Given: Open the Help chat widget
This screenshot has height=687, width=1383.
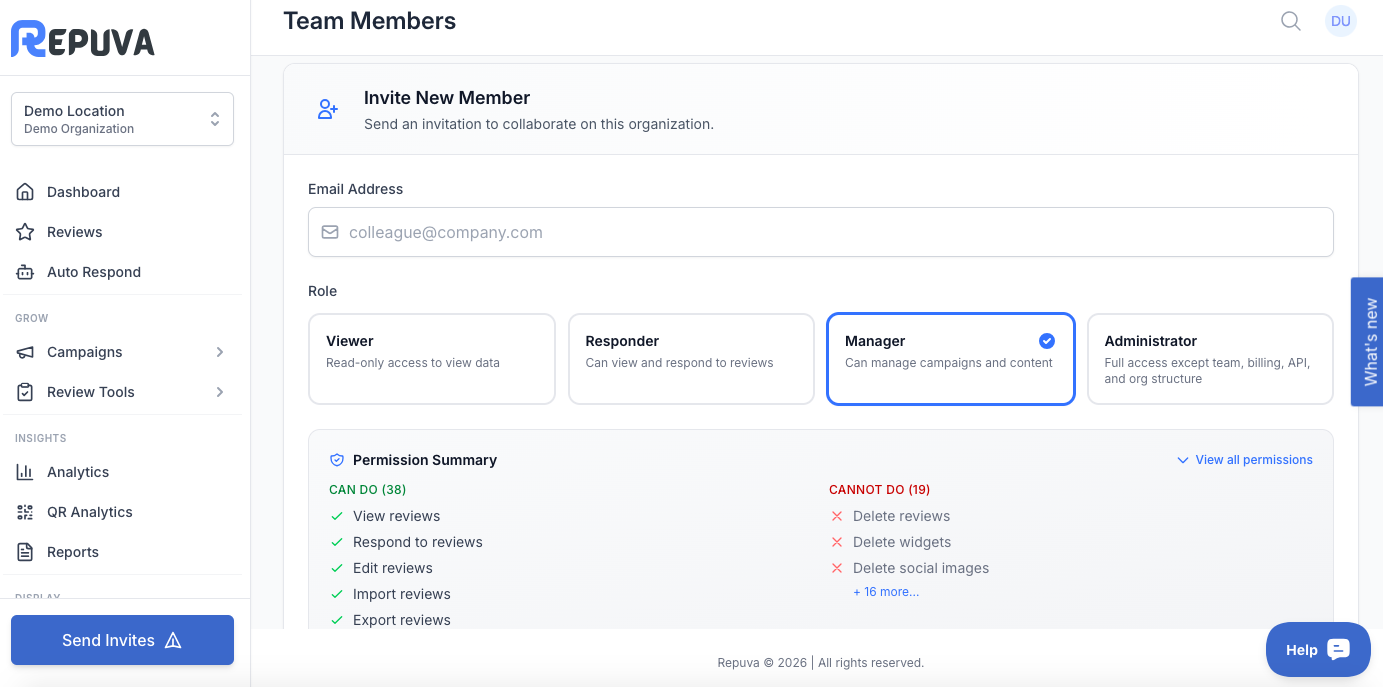Looking at the screenshot, I should click(1317, 650).
